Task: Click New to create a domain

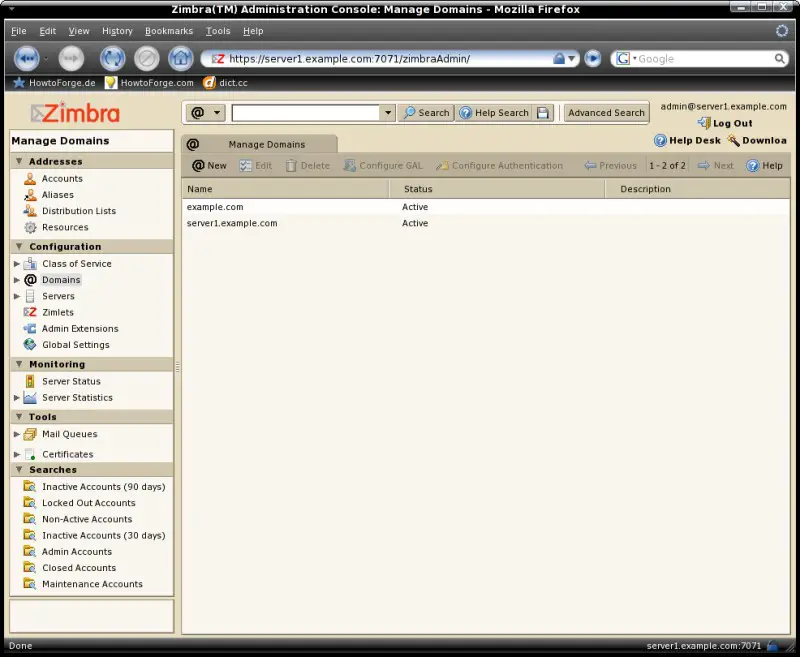Action: [209, 165]
